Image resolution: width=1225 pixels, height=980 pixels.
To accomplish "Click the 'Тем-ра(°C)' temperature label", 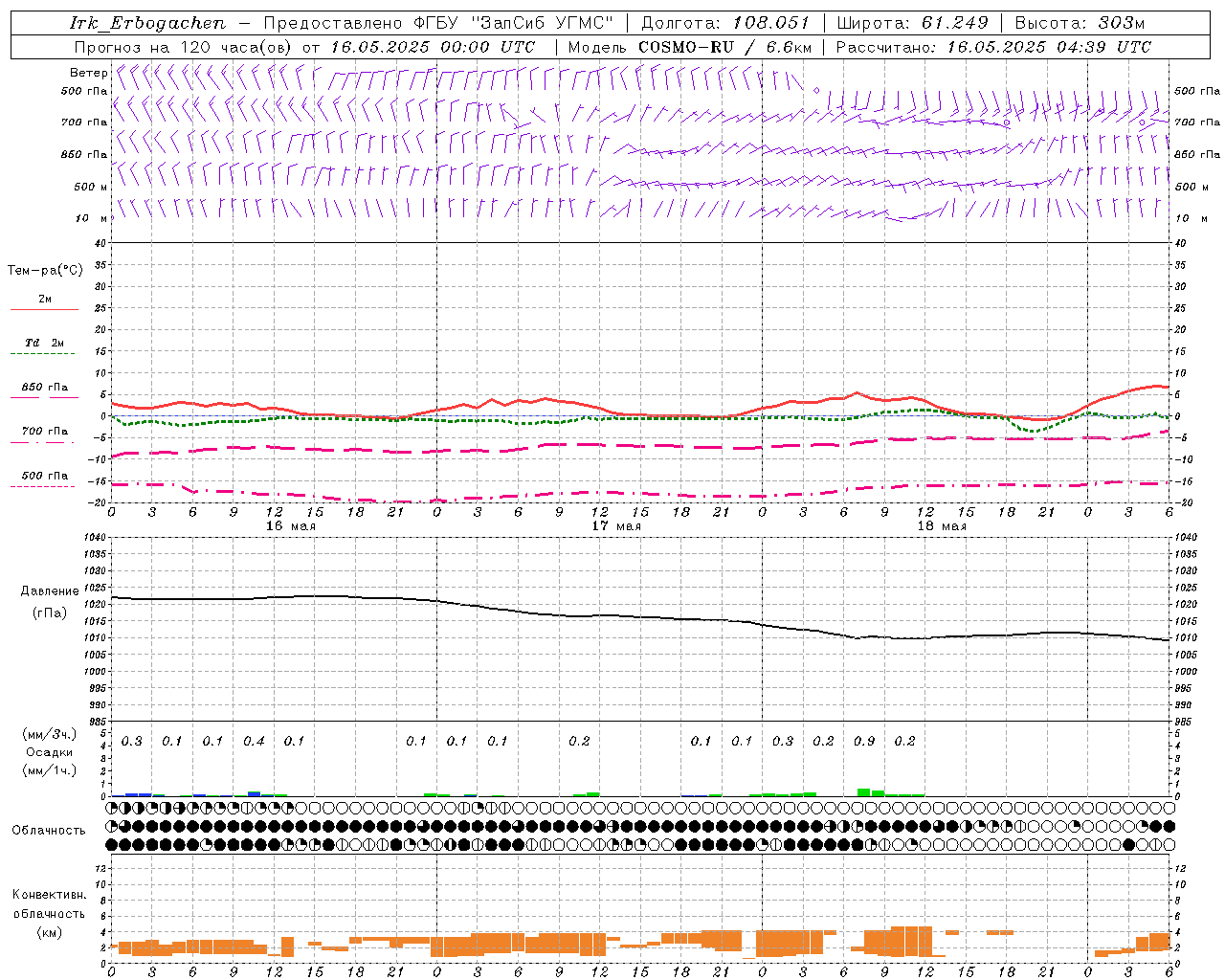I will click(45, 271).
